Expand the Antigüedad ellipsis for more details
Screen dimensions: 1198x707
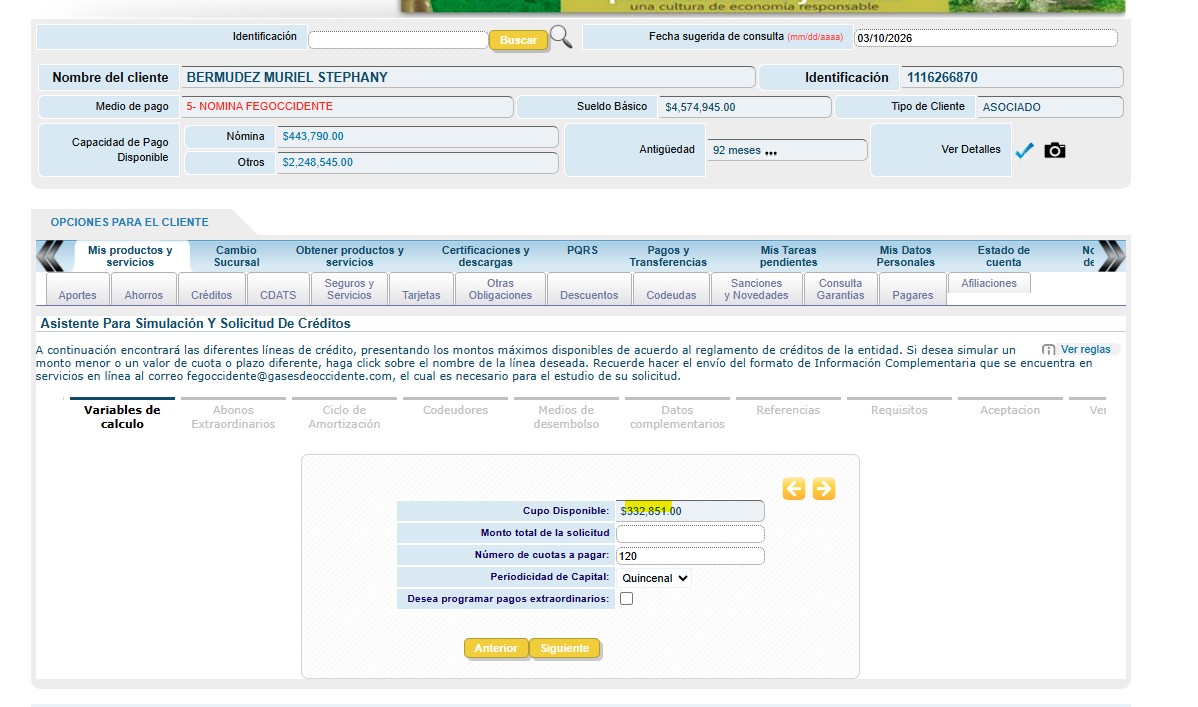(x=769, y=152)
